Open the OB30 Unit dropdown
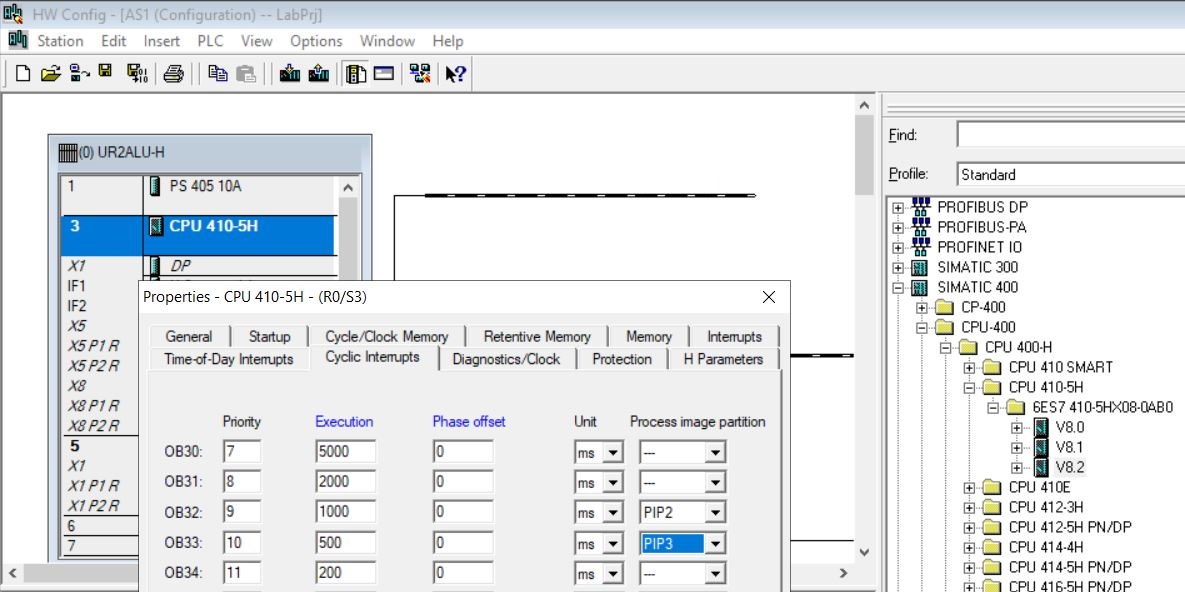 [x=613, y=454]
